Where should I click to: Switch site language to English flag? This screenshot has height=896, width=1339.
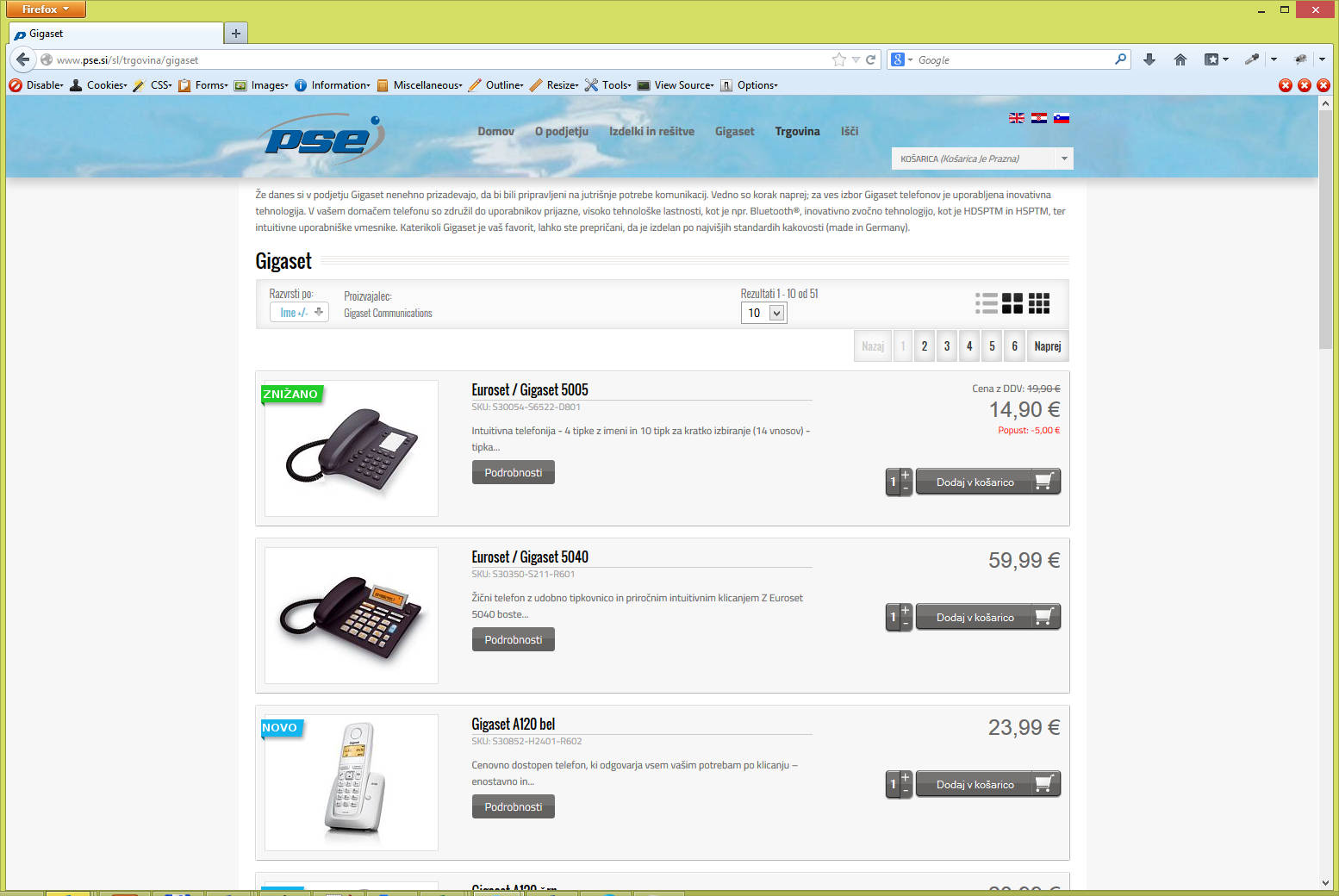[x=1017, y=118]
